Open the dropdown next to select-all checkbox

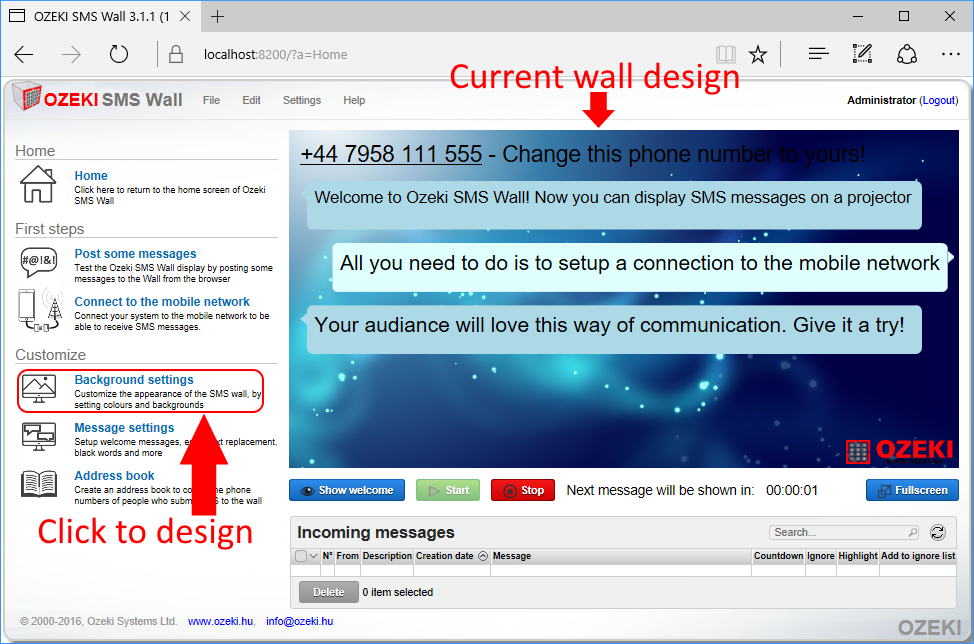[314, 556]
